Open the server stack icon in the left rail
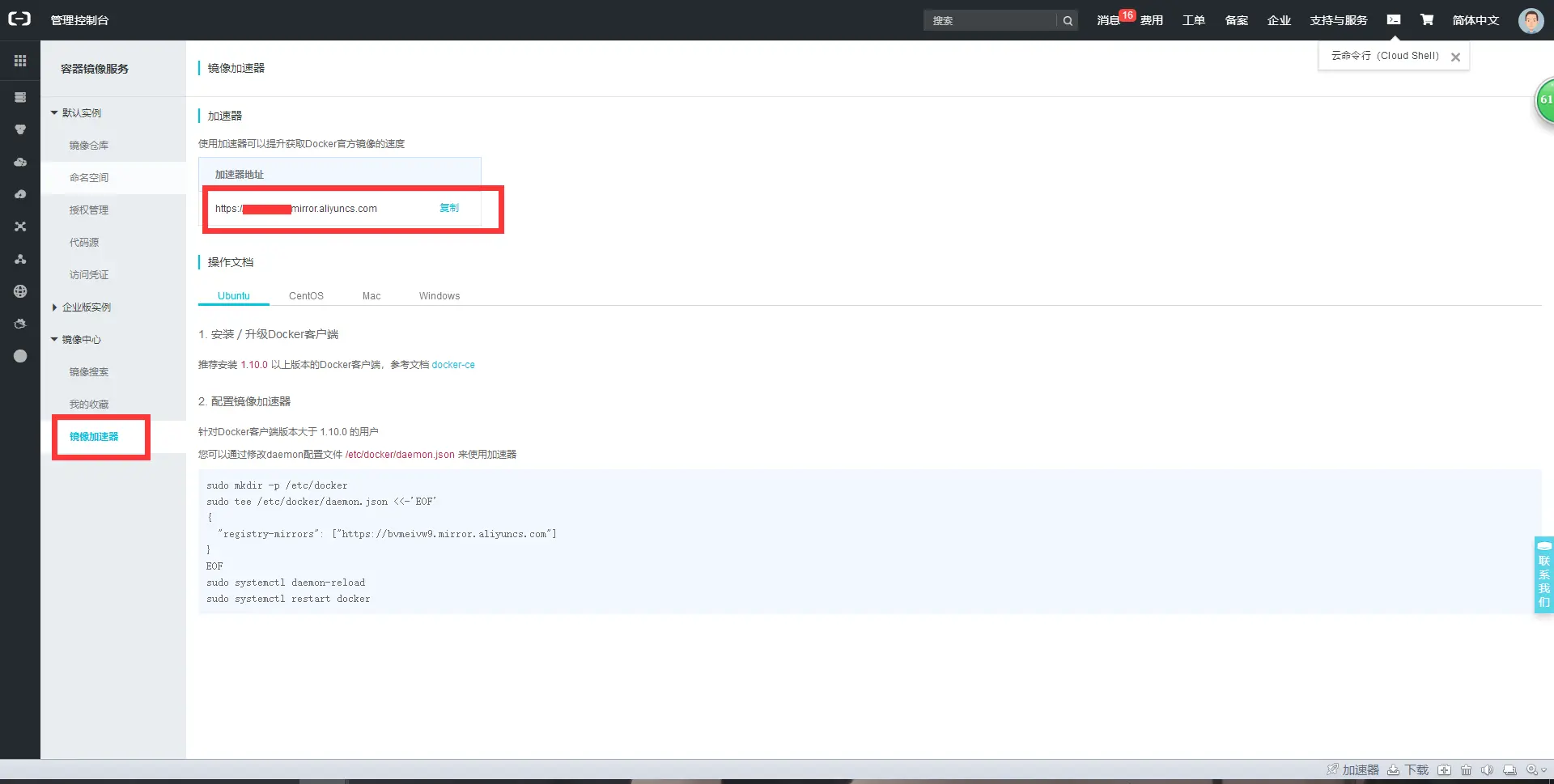Image resolution: width=1554 pixels, height=784 pixels. [20, 97]
